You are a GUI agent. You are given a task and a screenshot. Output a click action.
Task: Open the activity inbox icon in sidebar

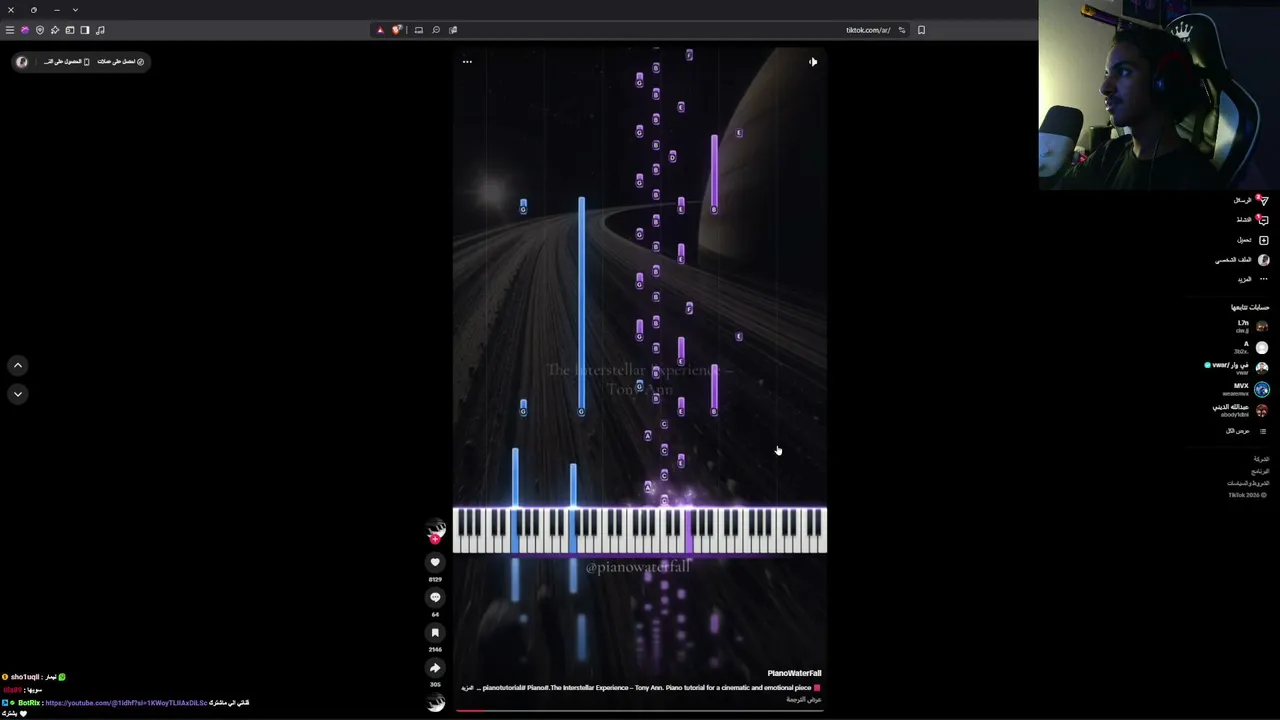coord(1263,220)
